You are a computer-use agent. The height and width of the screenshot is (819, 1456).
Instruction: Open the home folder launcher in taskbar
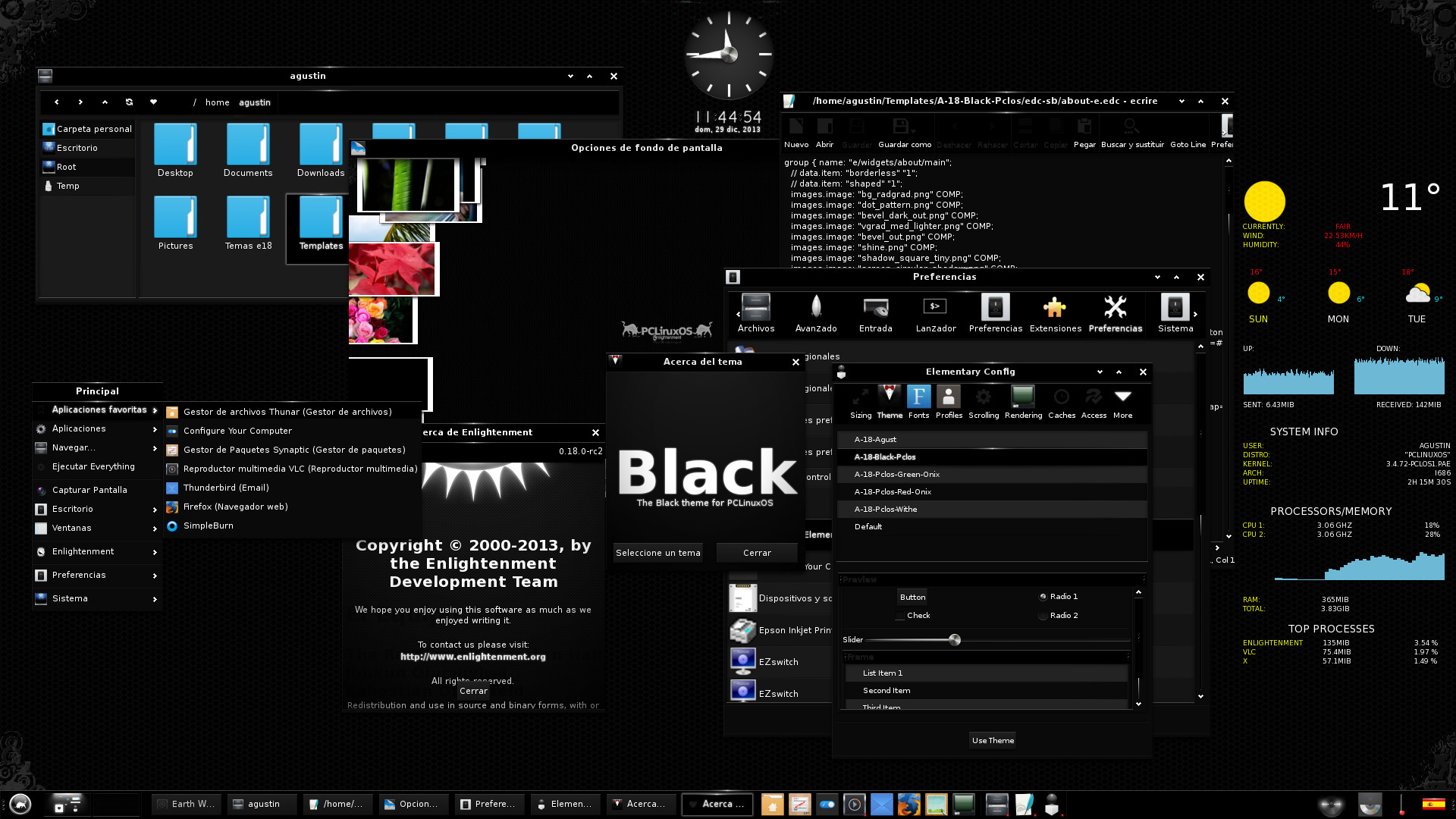coord(772,805)
